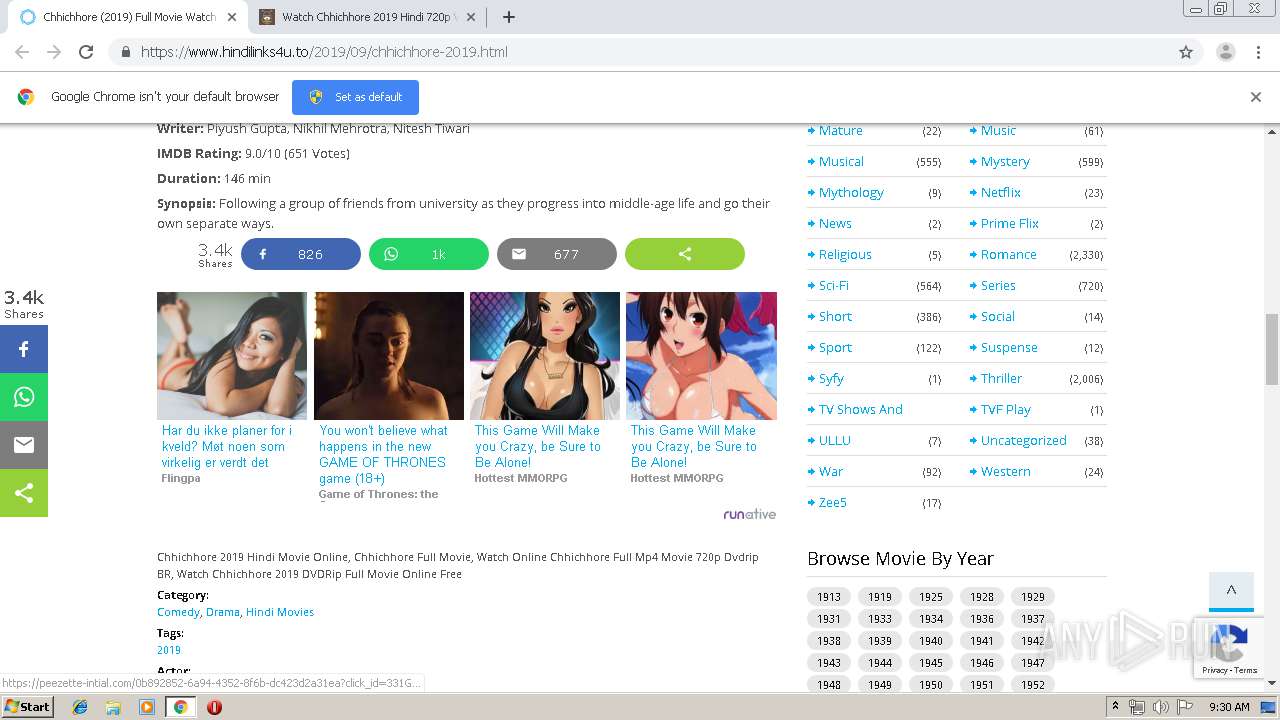Click floating sidebar generic share icon
The image size is (1280, 720).
click(24, 493)
